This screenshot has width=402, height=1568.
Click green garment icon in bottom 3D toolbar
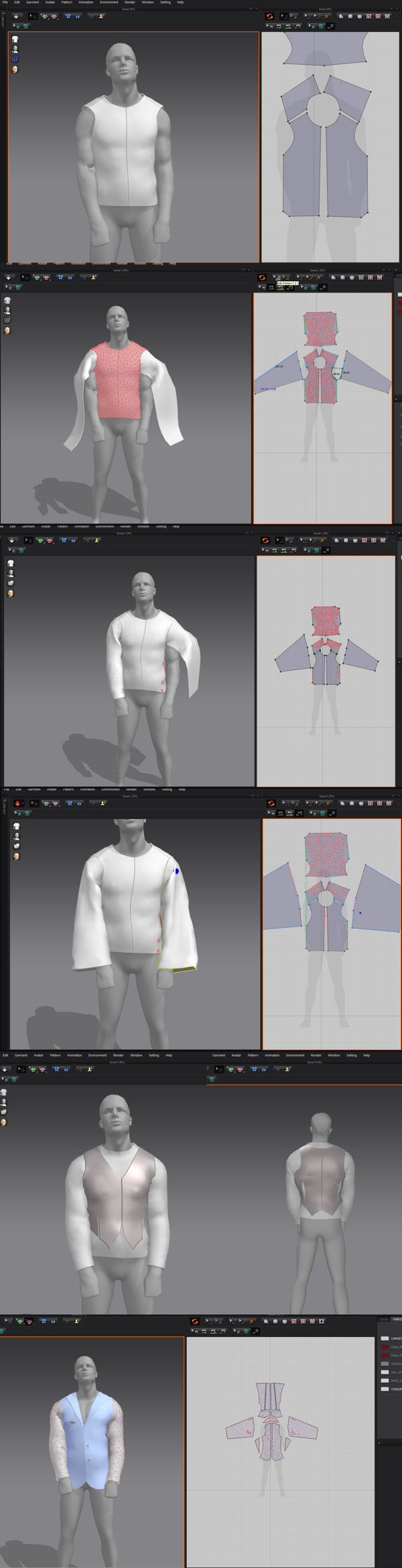pos(20,1322)
